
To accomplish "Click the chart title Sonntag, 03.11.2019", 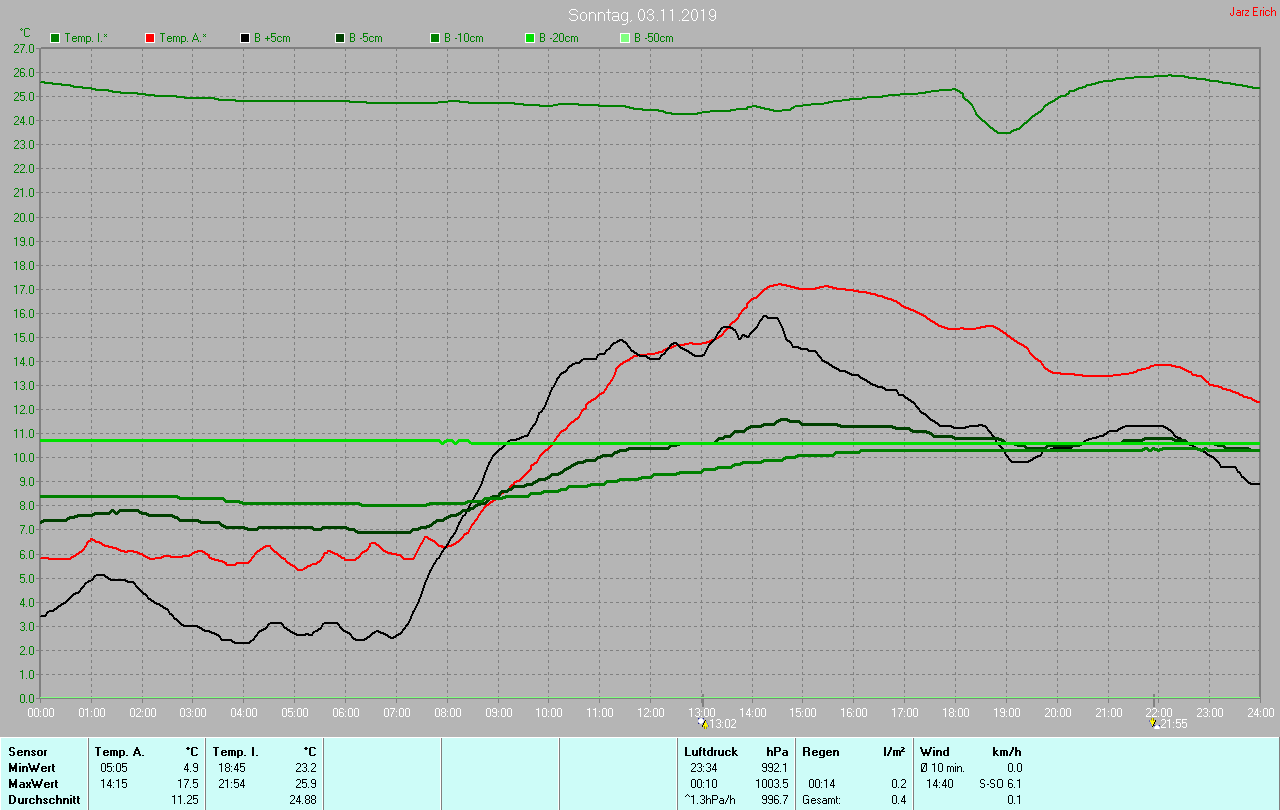I will [642, 15].
